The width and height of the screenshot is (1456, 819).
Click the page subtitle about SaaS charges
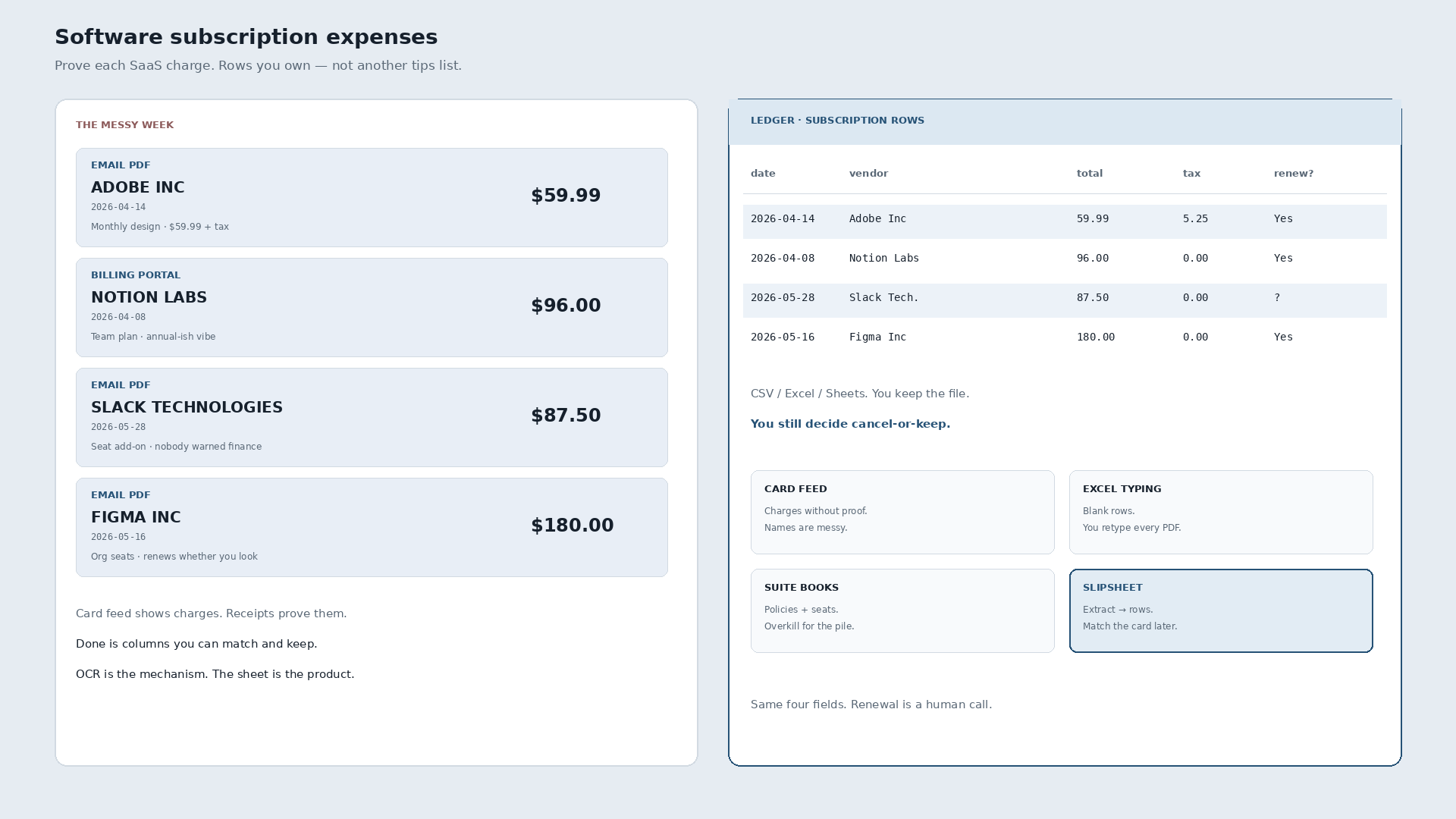click(x=258, y=65)
